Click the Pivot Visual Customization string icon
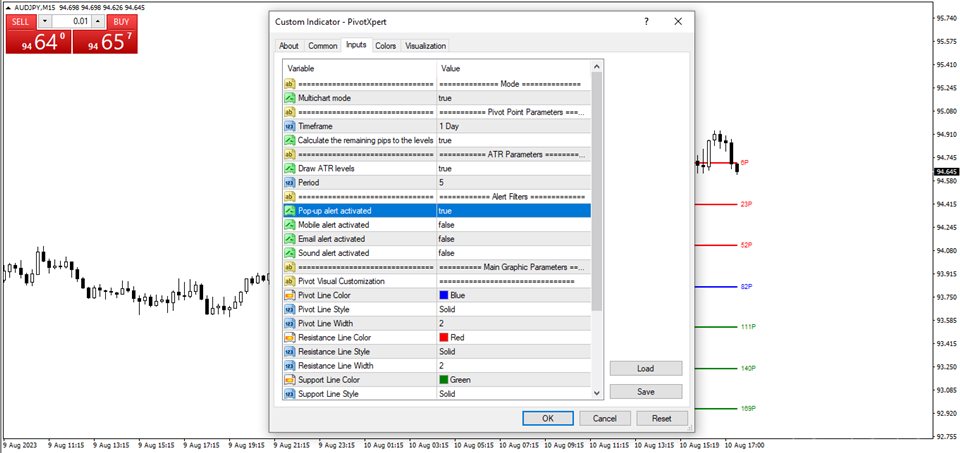Screen dimensions: 960x453 pyautogui.click(x=290, y=281)
